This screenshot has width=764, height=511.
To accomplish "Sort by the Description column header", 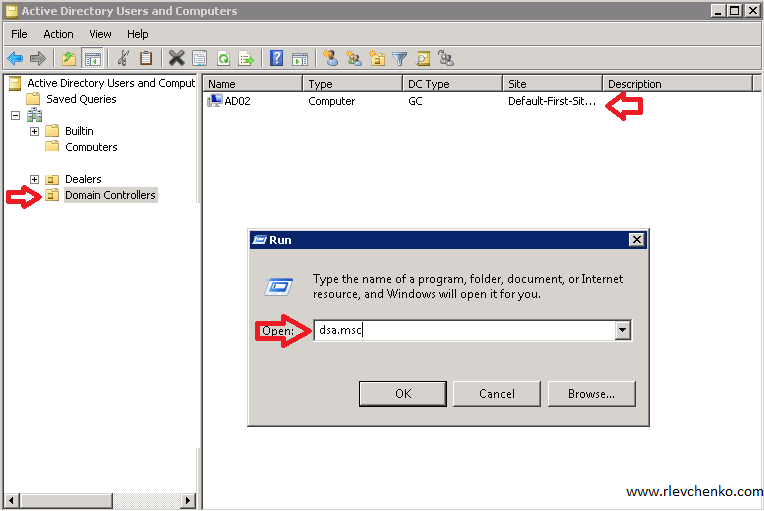I will coord(678,84).
